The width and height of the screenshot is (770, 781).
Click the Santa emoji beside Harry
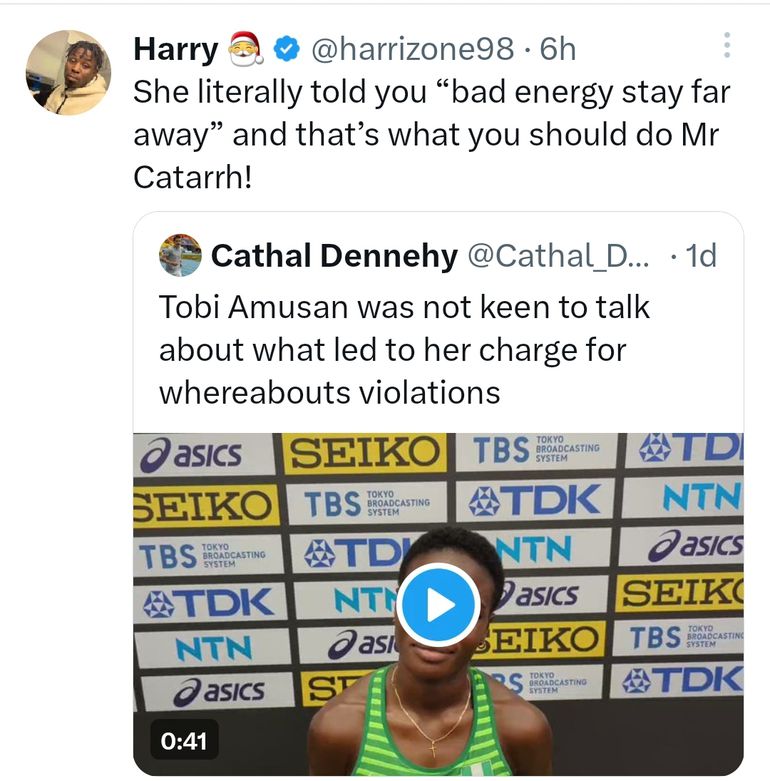(x=246, y=47)
